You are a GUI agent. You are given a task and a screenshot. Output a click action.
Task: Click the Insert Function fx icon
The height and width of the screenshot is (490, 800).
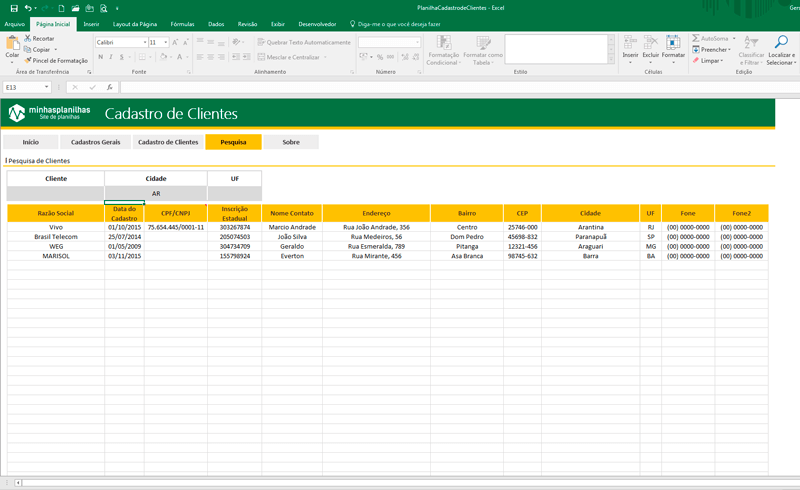click(109, 87)
